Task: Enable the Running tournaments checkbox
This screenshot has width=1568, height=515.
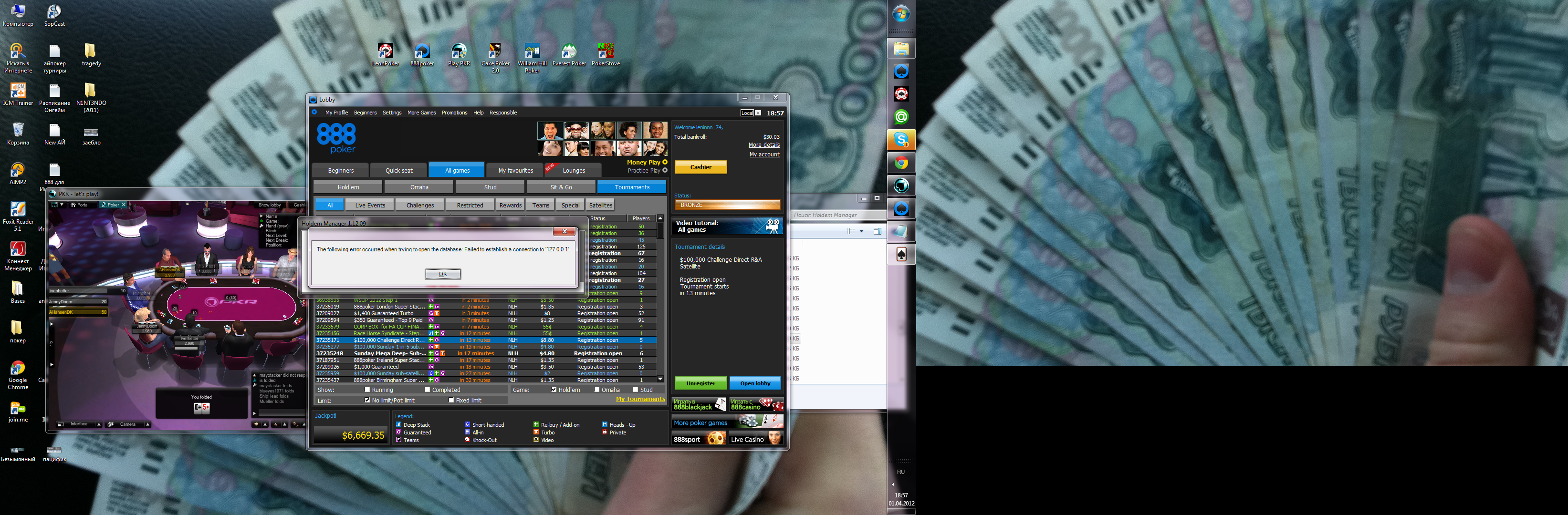Action: 367,390
